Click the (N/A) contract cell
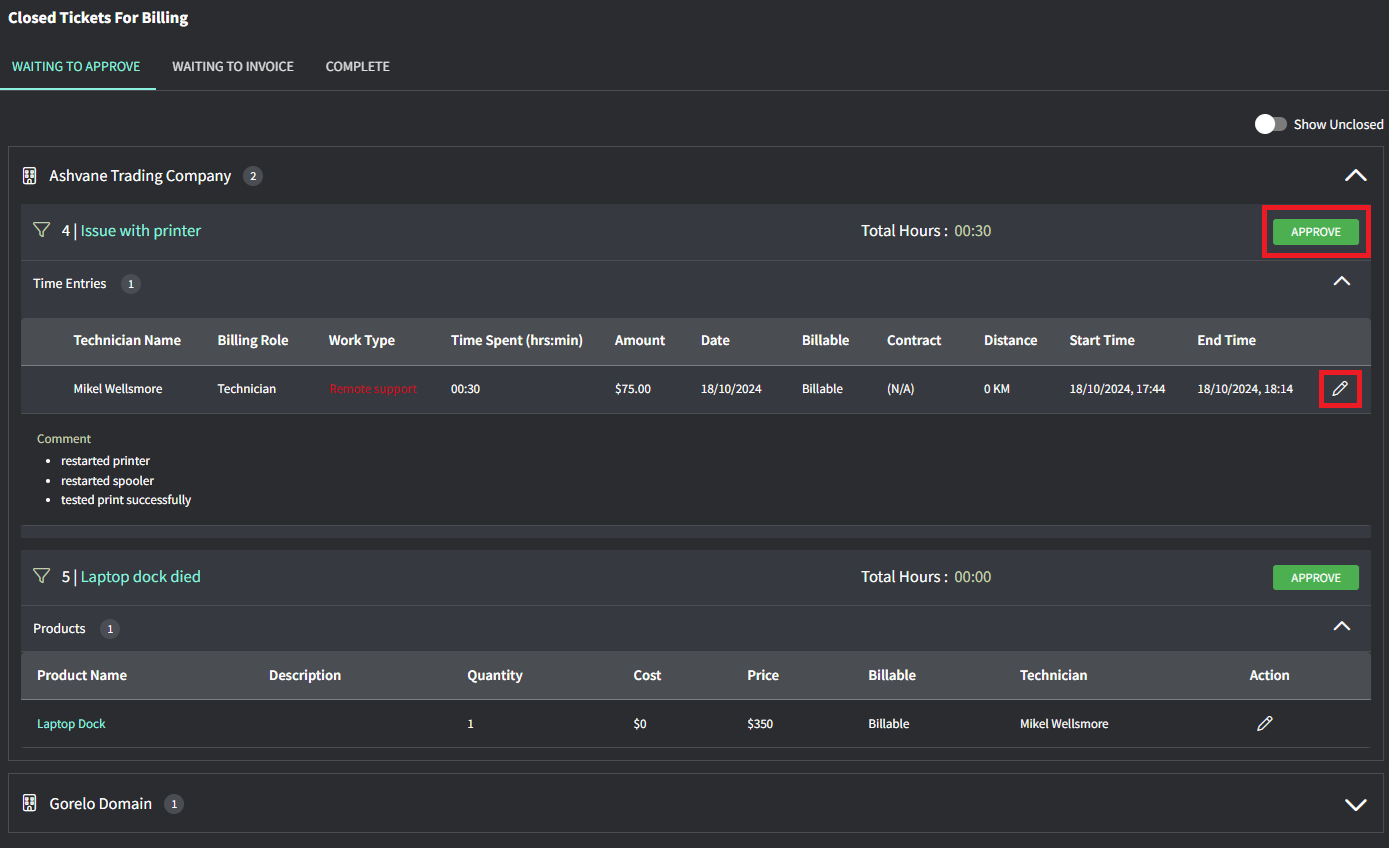The height and width of the screenshot is (848, 1389). (901, 389)
